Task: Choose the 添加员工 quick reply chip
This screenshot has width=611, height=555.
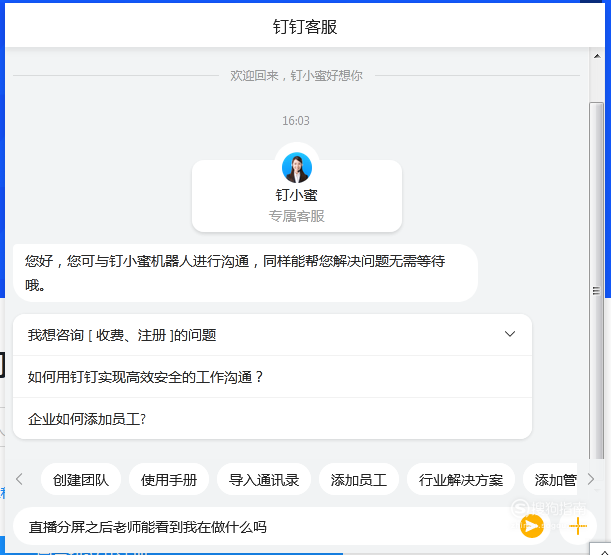Action: pyautogui.click(x=359, y=479)
